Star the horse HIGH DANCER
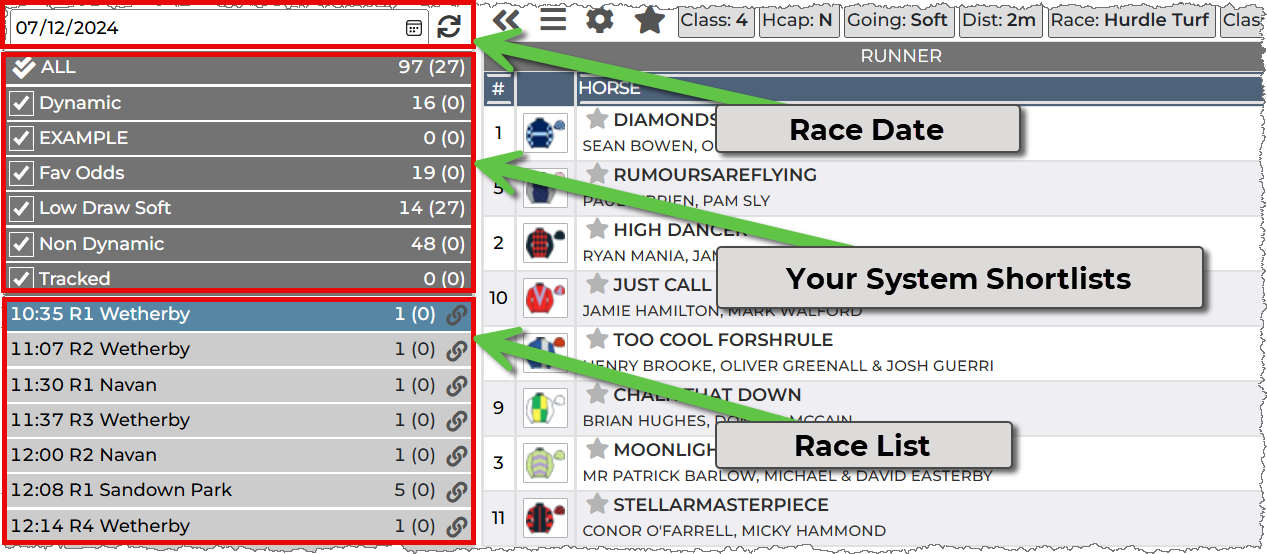This screenshot has height=554, width=1267. coord(597,229)
